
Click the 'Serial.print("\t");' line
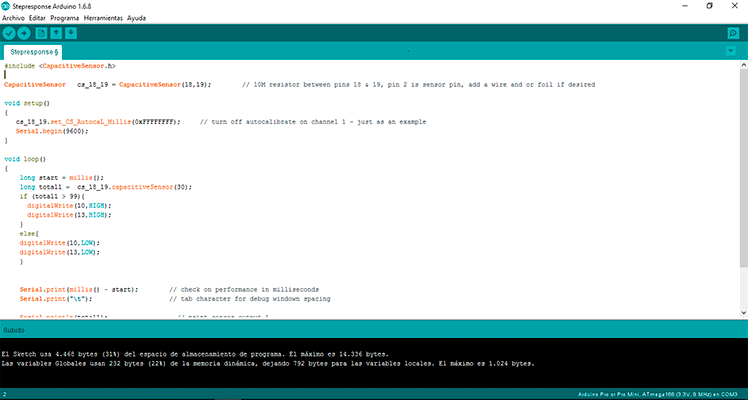[x=56, y=299]
